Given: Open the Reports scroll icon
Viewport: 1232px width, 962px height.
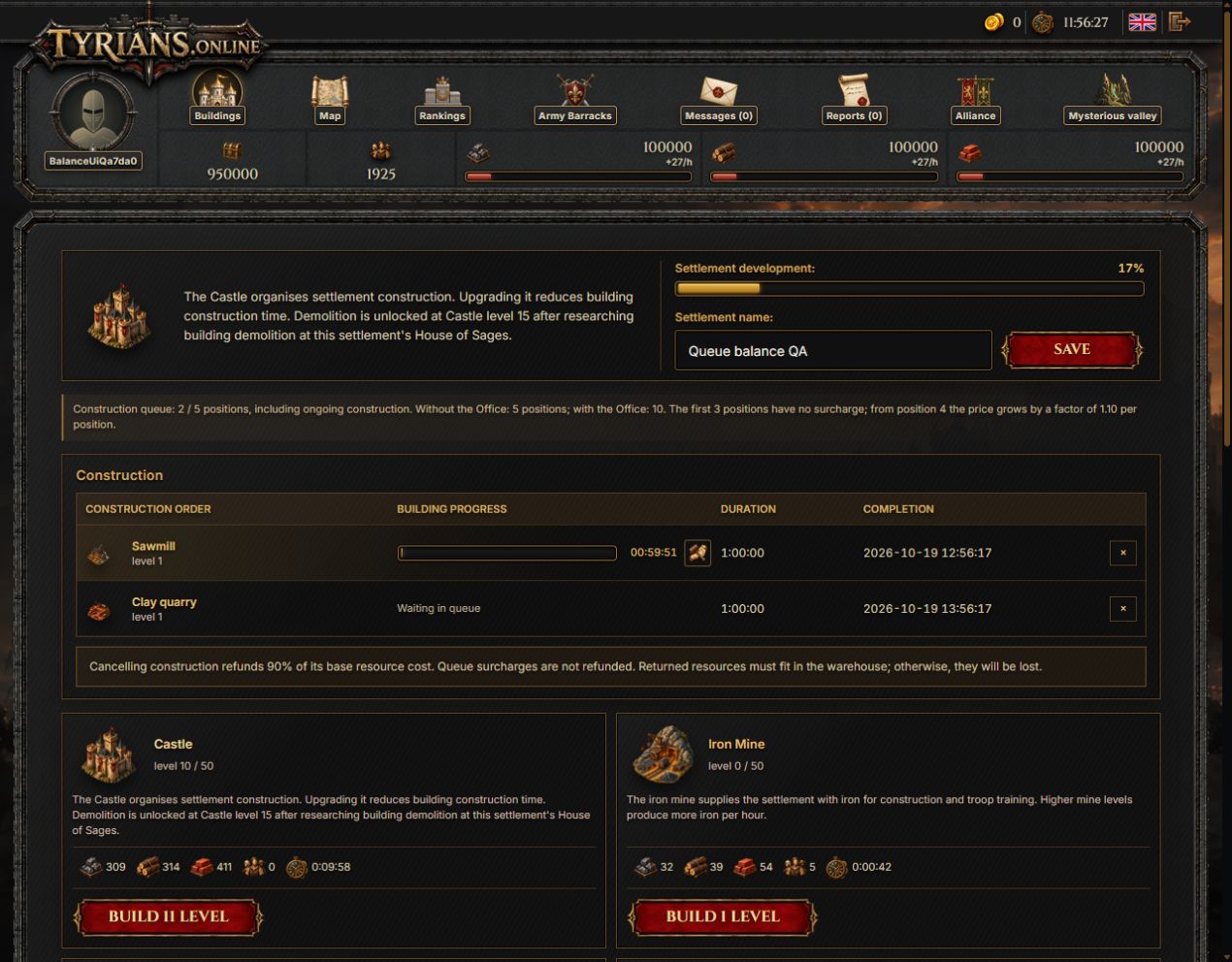Looking at the screenshot, I should pos(854,90).
